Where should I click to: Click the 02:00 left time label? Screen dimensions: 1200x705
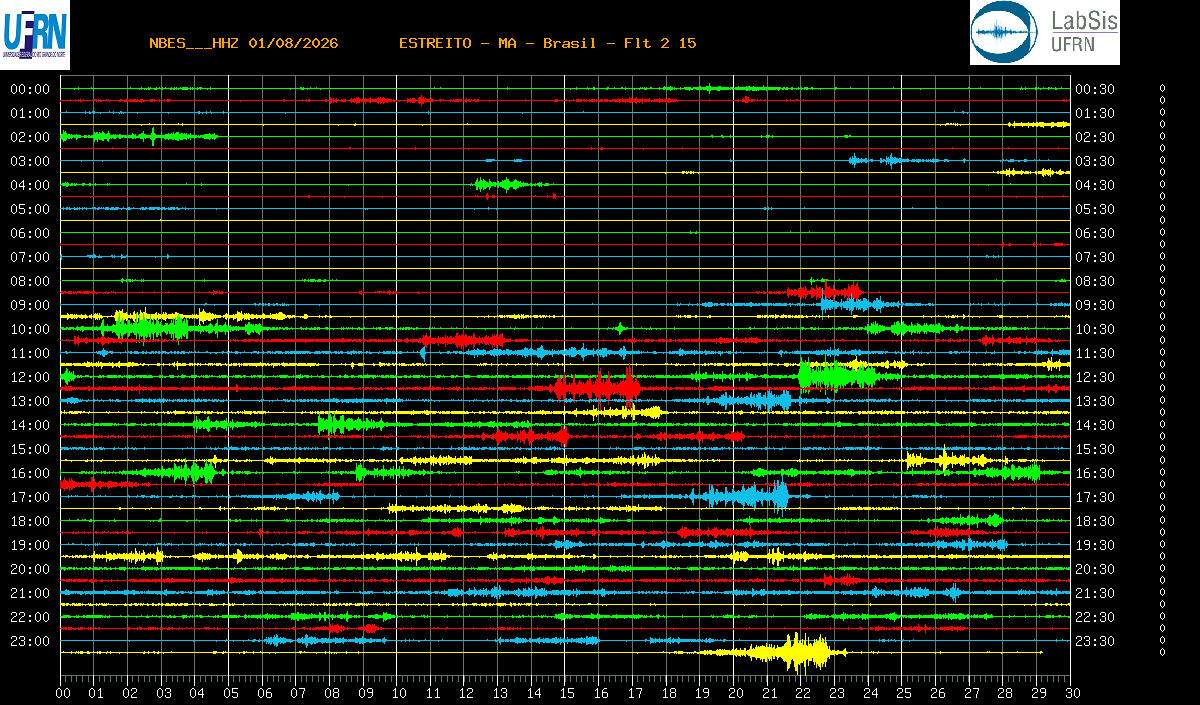(30, 137)
